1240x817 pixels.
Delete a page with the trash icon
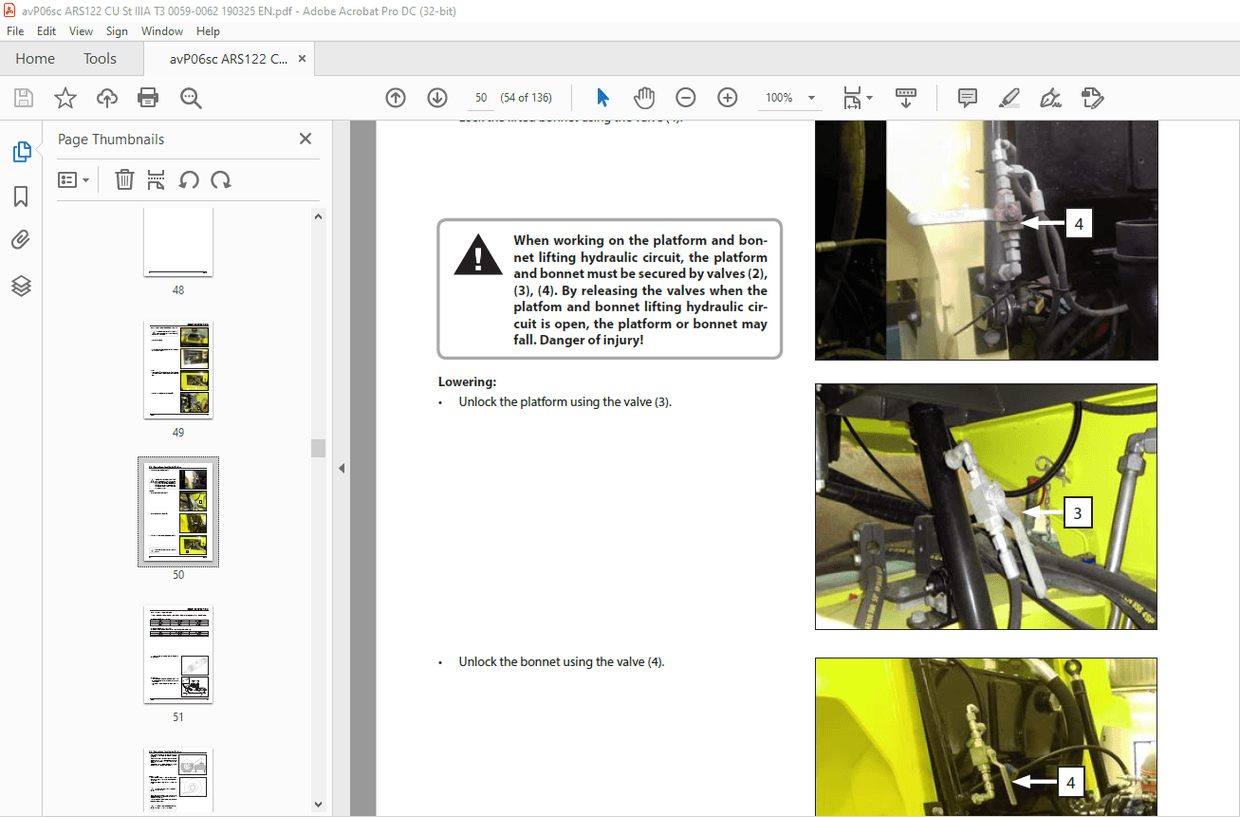pyautogui.click(x=124, y=179)
